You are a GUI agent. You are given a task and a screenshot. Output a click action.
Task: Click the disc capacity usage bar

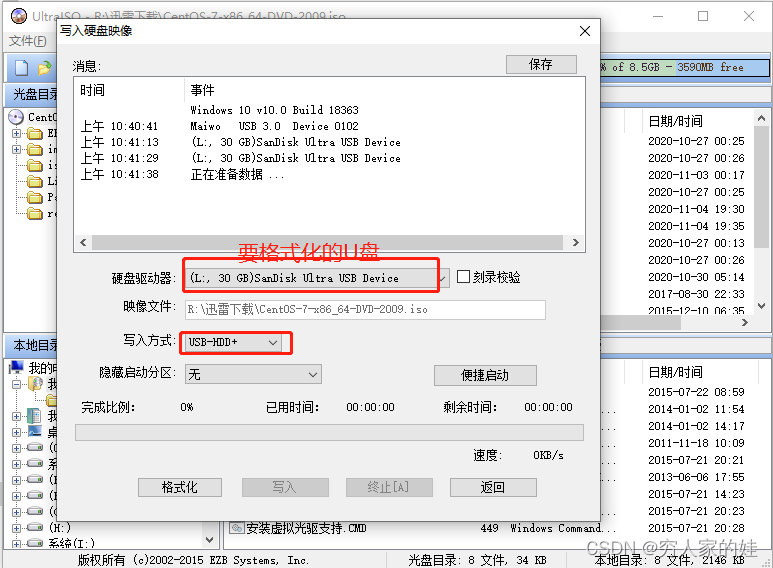[x=684, y=68]
